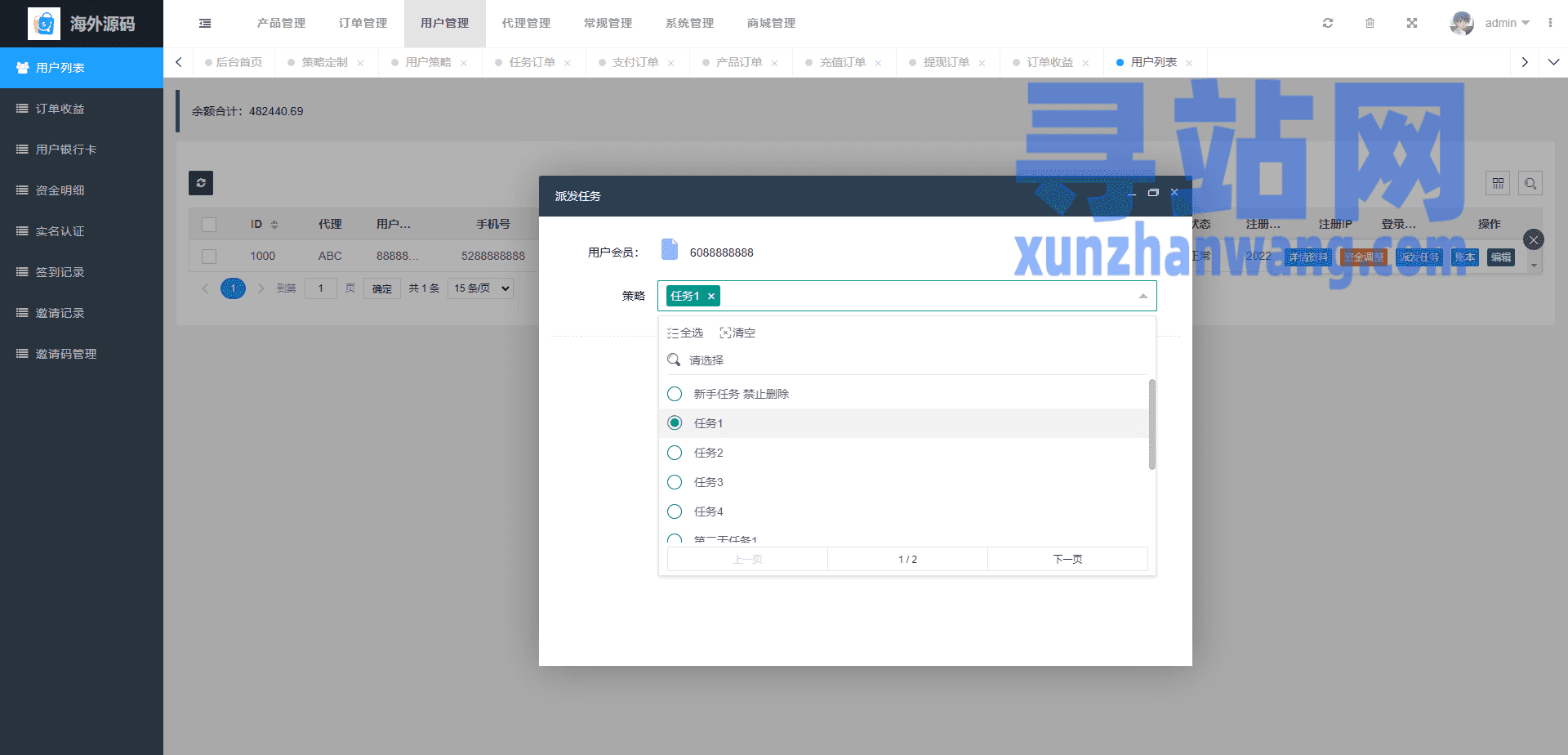Close the 支付订单 tab with its x
This screenshot has width=1568, height=755.
[671, 63]
